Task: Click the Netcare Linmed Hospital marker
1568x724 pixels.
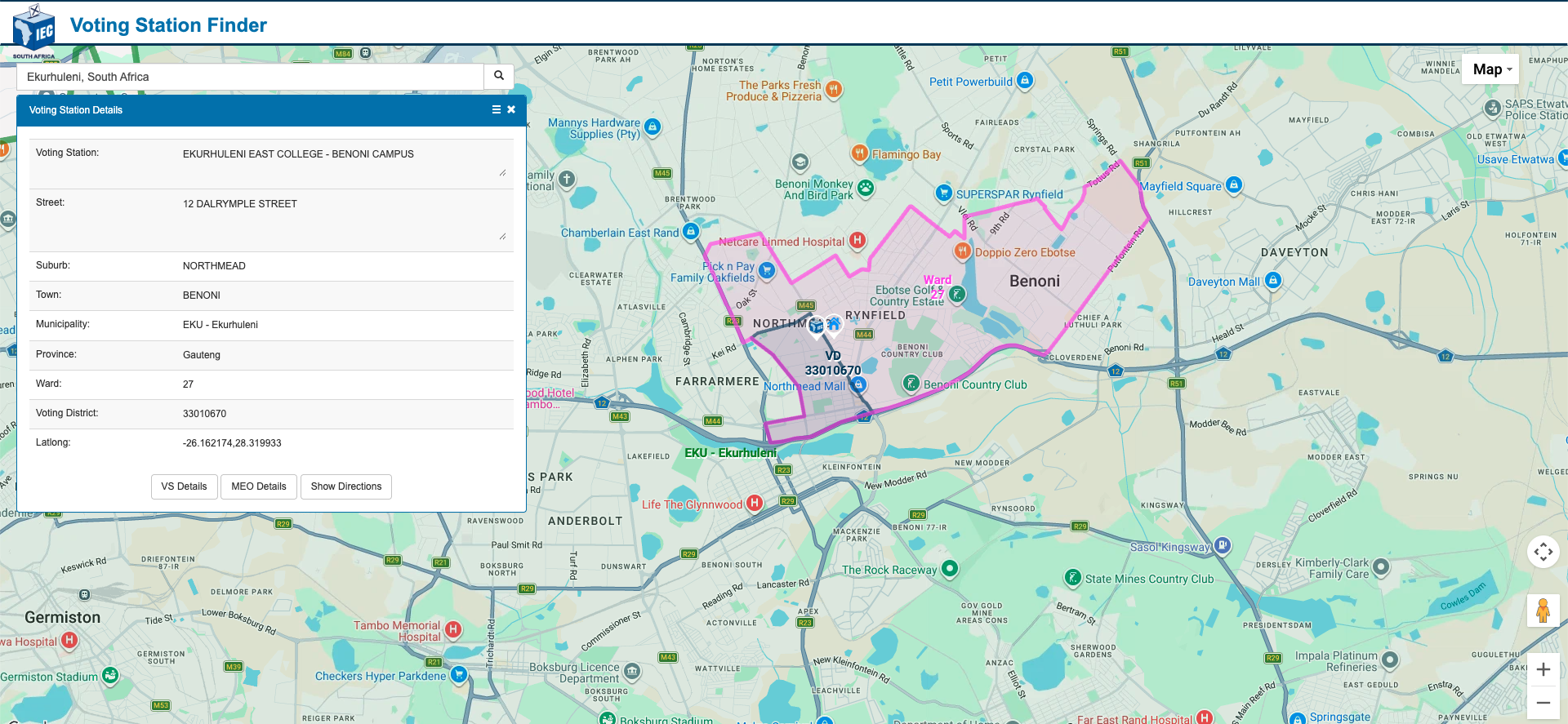Action: (x=857, y=240)
